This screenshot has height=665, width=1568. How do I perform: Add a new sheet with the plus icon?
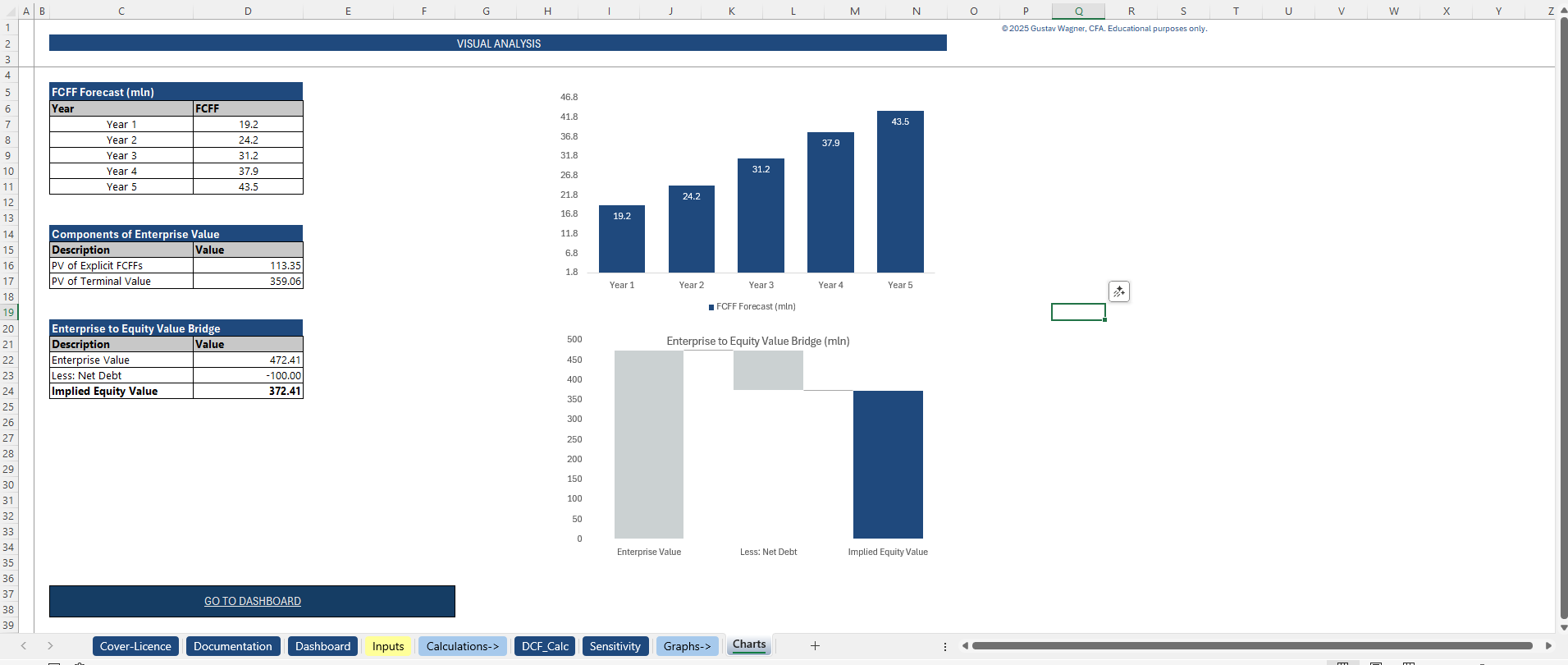[x=815, y=646]
